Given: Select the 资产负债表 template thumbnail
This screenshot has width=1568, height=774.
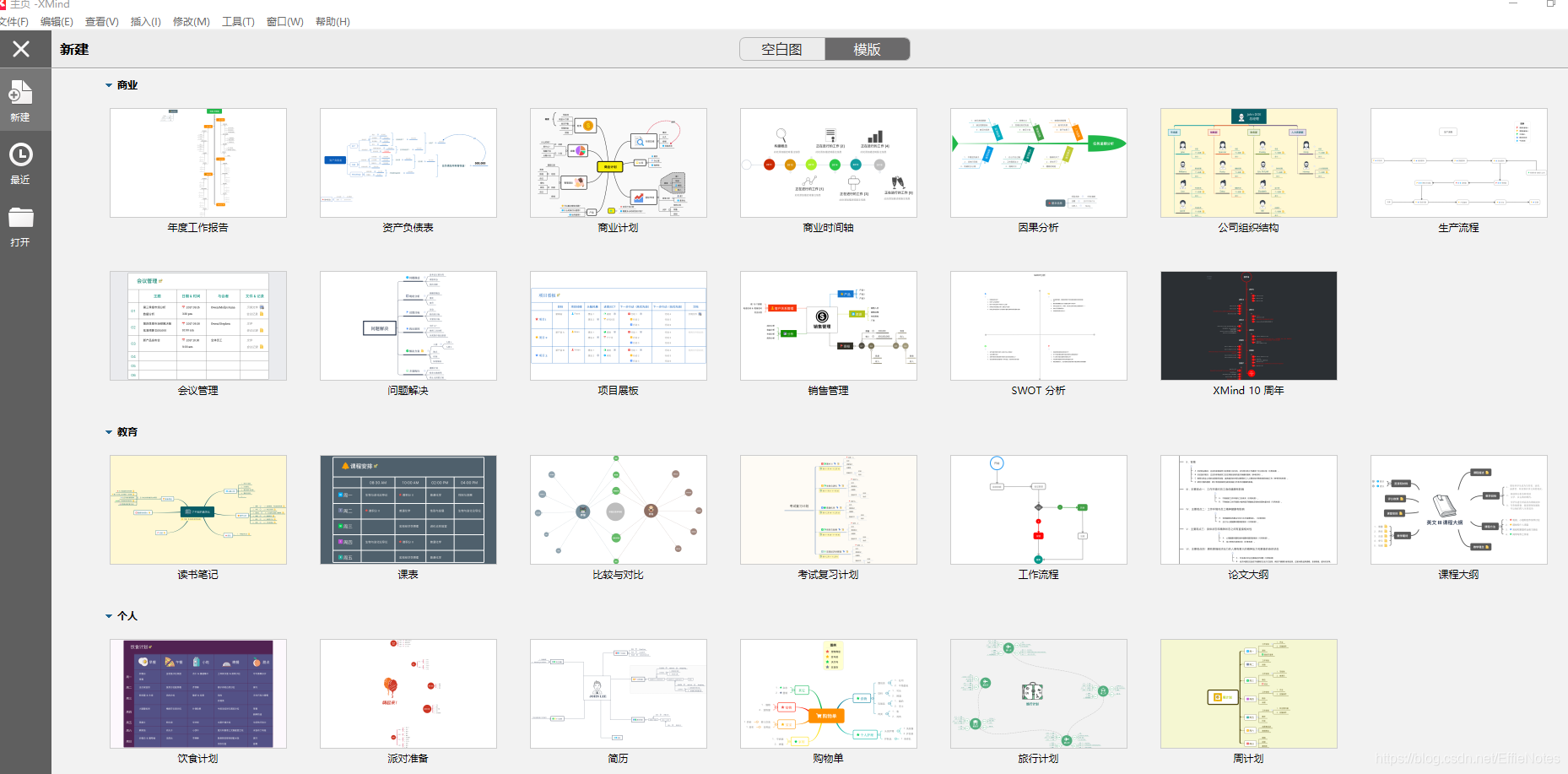Looking at the screenshot, I should 408,163.
